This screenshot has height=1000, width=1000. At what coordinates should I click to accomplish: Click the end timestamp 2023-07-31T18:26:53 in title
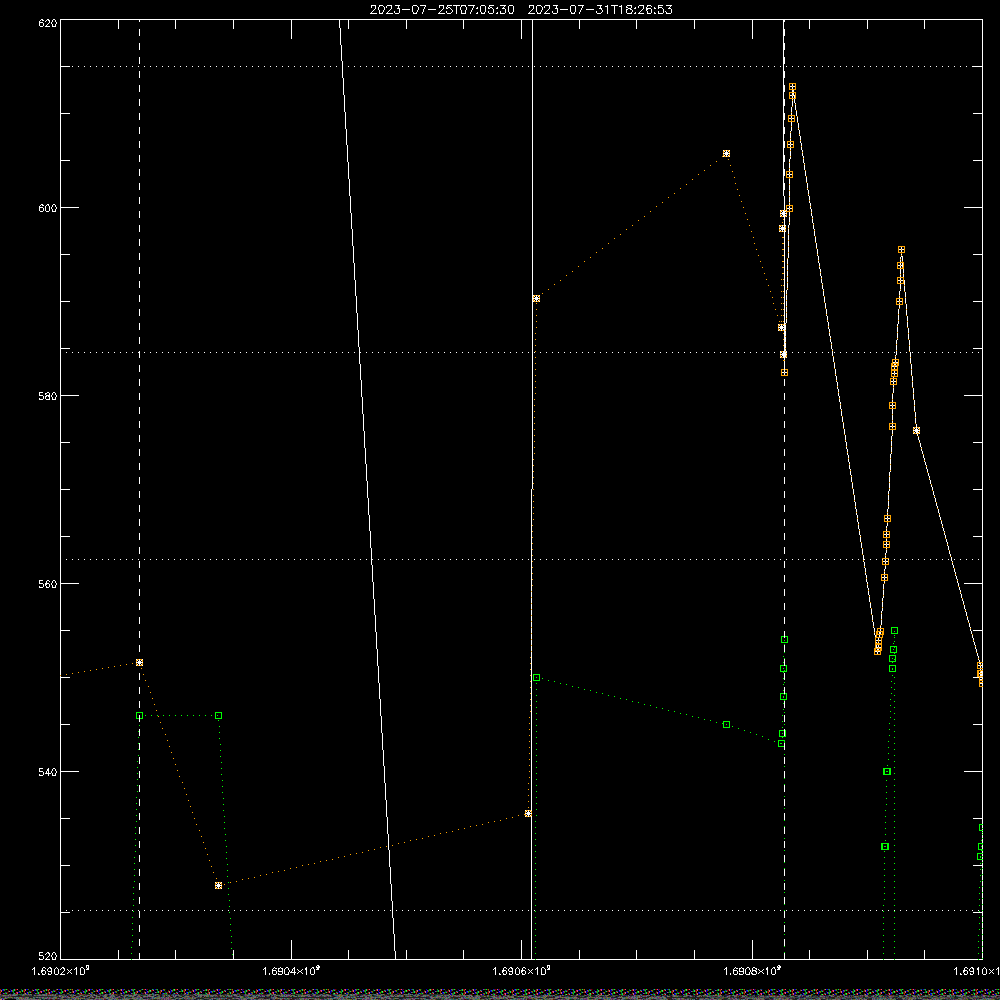[x=600, y=10]
